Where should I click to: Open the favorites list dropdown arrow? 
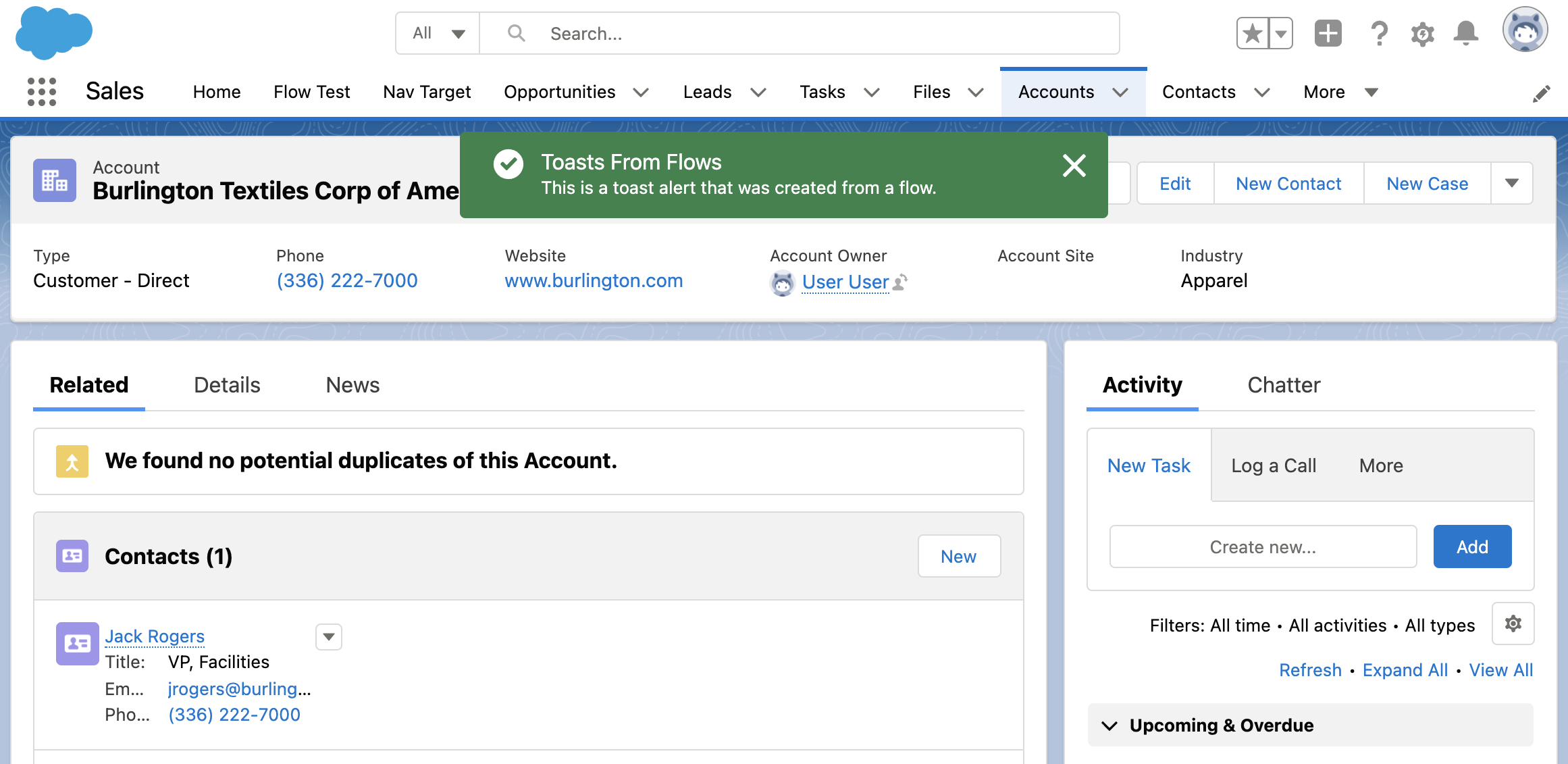1280,33
